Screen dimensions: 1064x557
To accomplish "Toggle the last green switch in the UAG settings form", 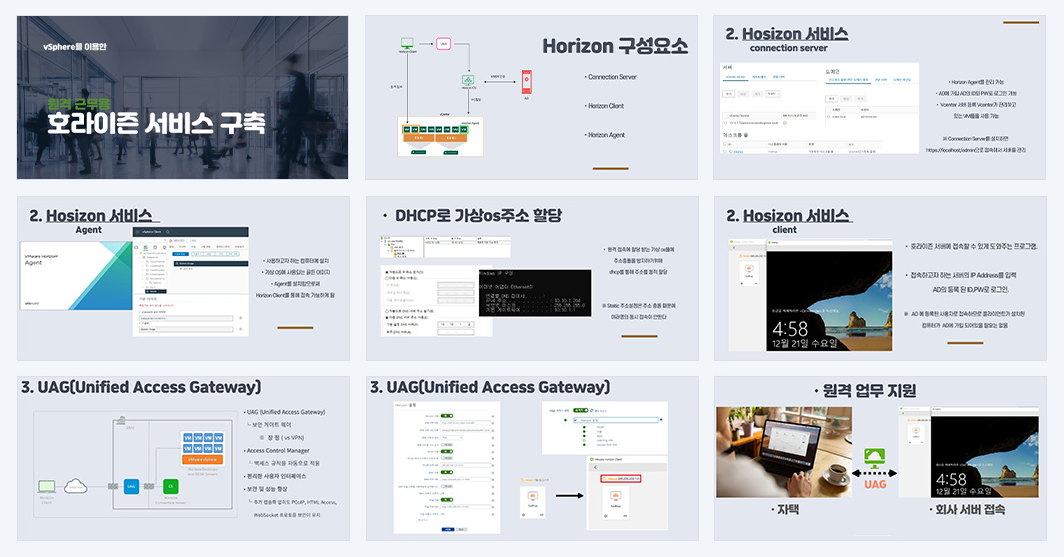I will [447, 500].
